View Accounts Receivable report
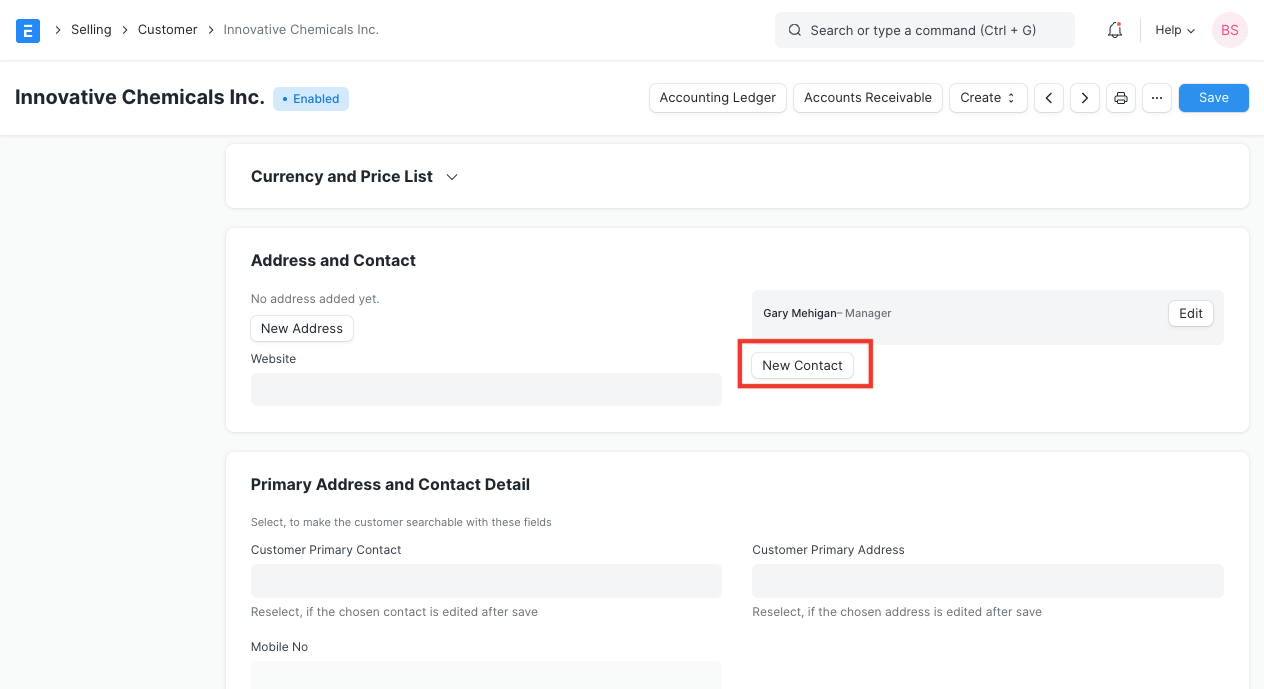This screenshot has width=1264, height=689. coord(867,98)
